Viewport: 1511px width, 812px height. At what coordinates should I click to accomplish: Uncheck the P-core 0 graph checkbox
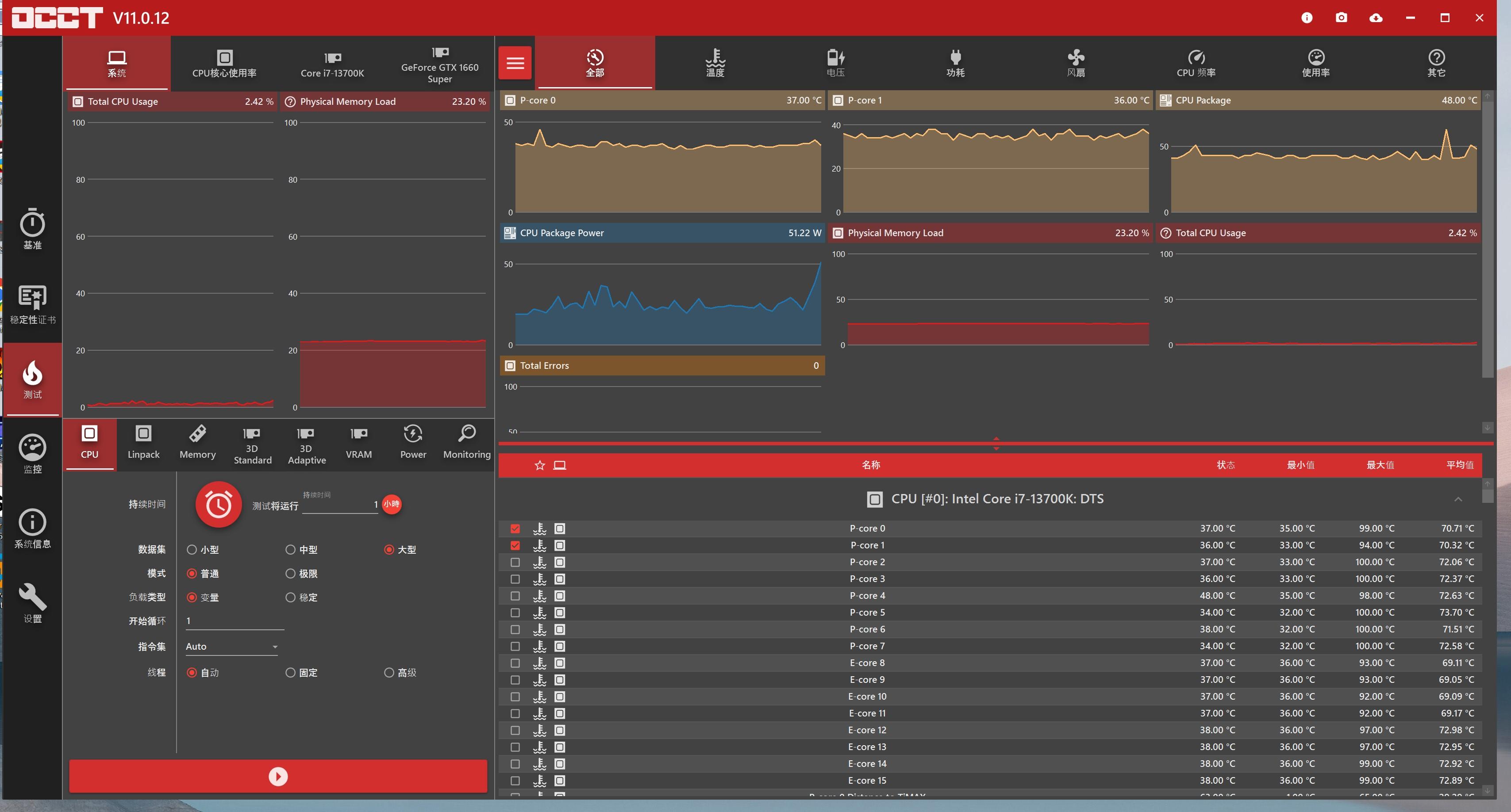[x=515, y=528]
